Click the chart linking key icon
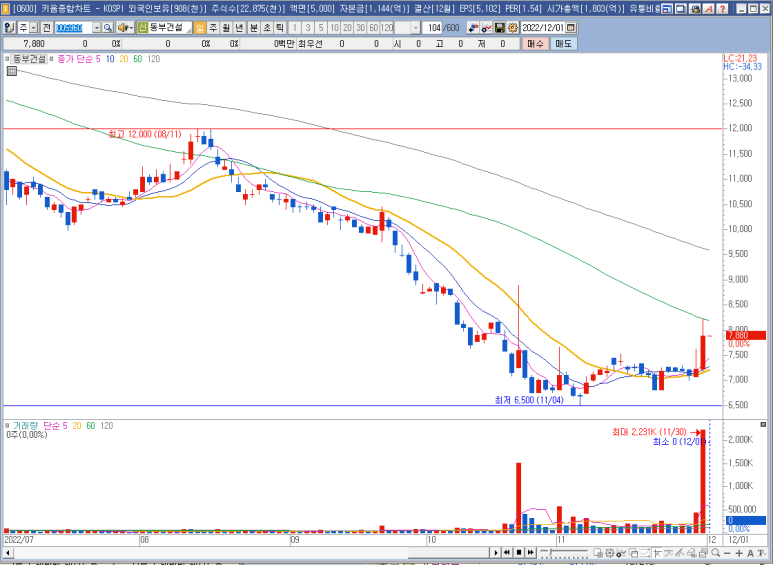This screenshot has width=773, height=565. click(x=9, y=28)
